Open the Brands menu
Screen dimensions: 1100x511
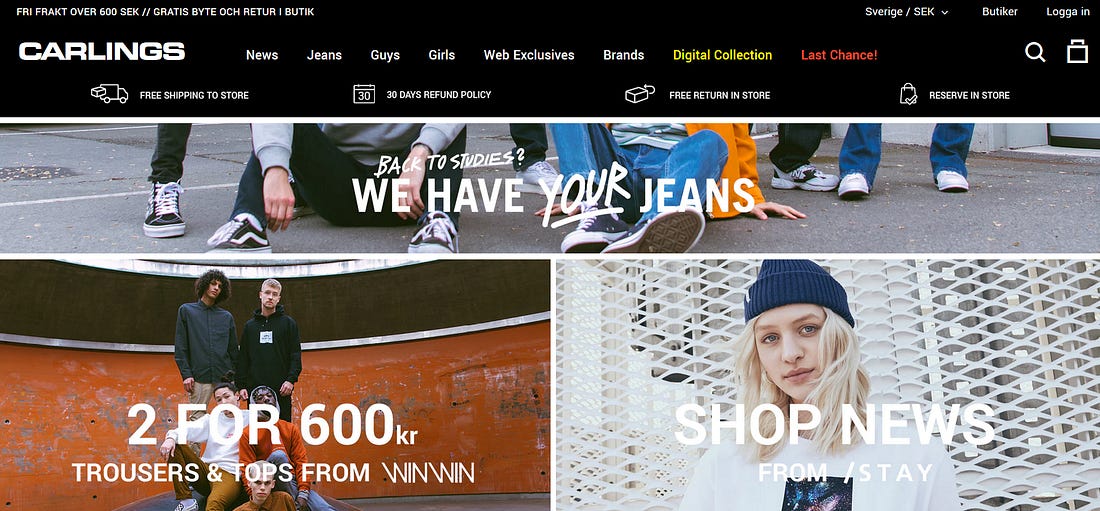[x=624, y=55]
